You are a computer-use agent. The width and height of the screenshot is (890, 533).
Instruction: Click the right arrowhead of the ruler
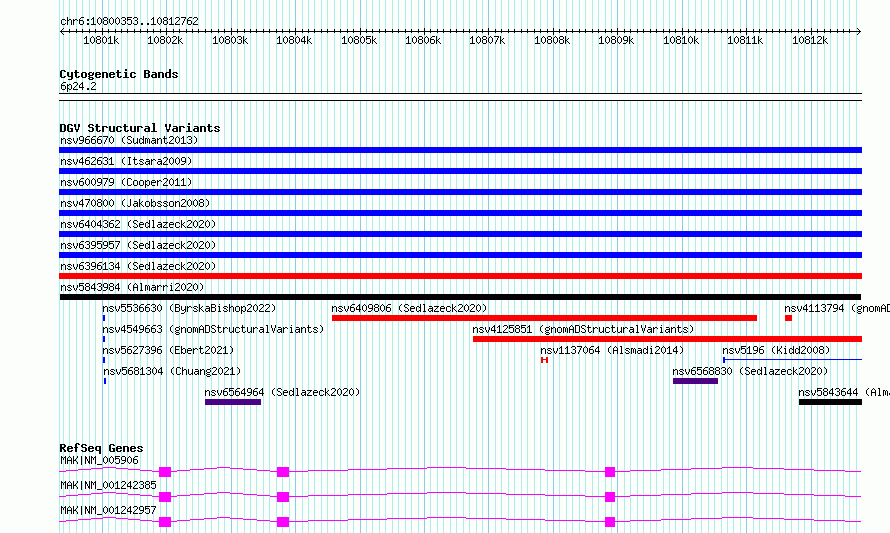(x=859, y=32)
